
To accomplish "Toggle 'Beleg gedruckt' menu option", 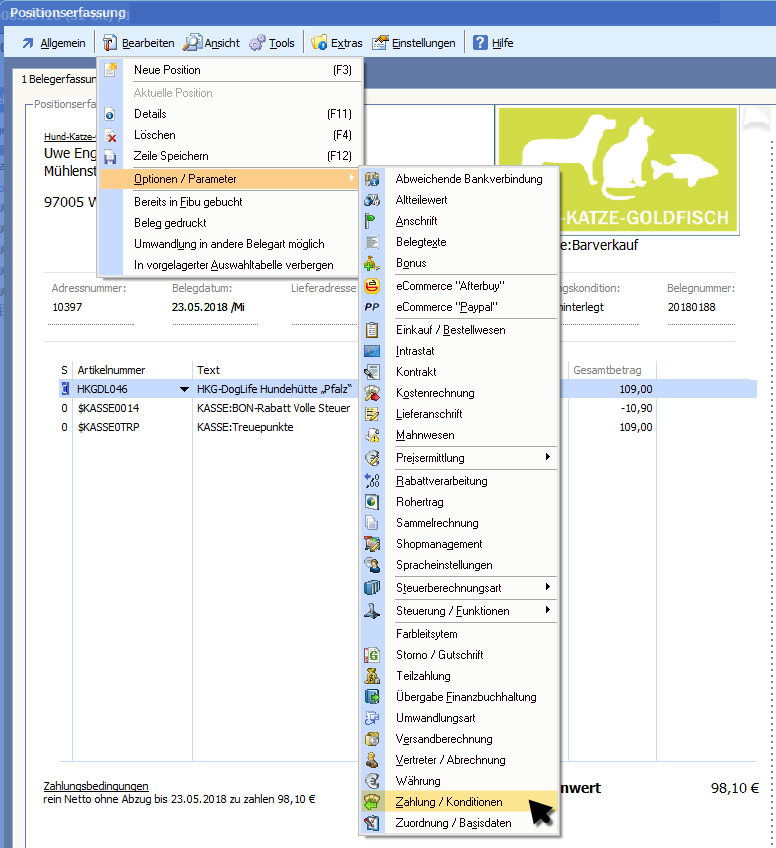I will click(x=170, y=223).
